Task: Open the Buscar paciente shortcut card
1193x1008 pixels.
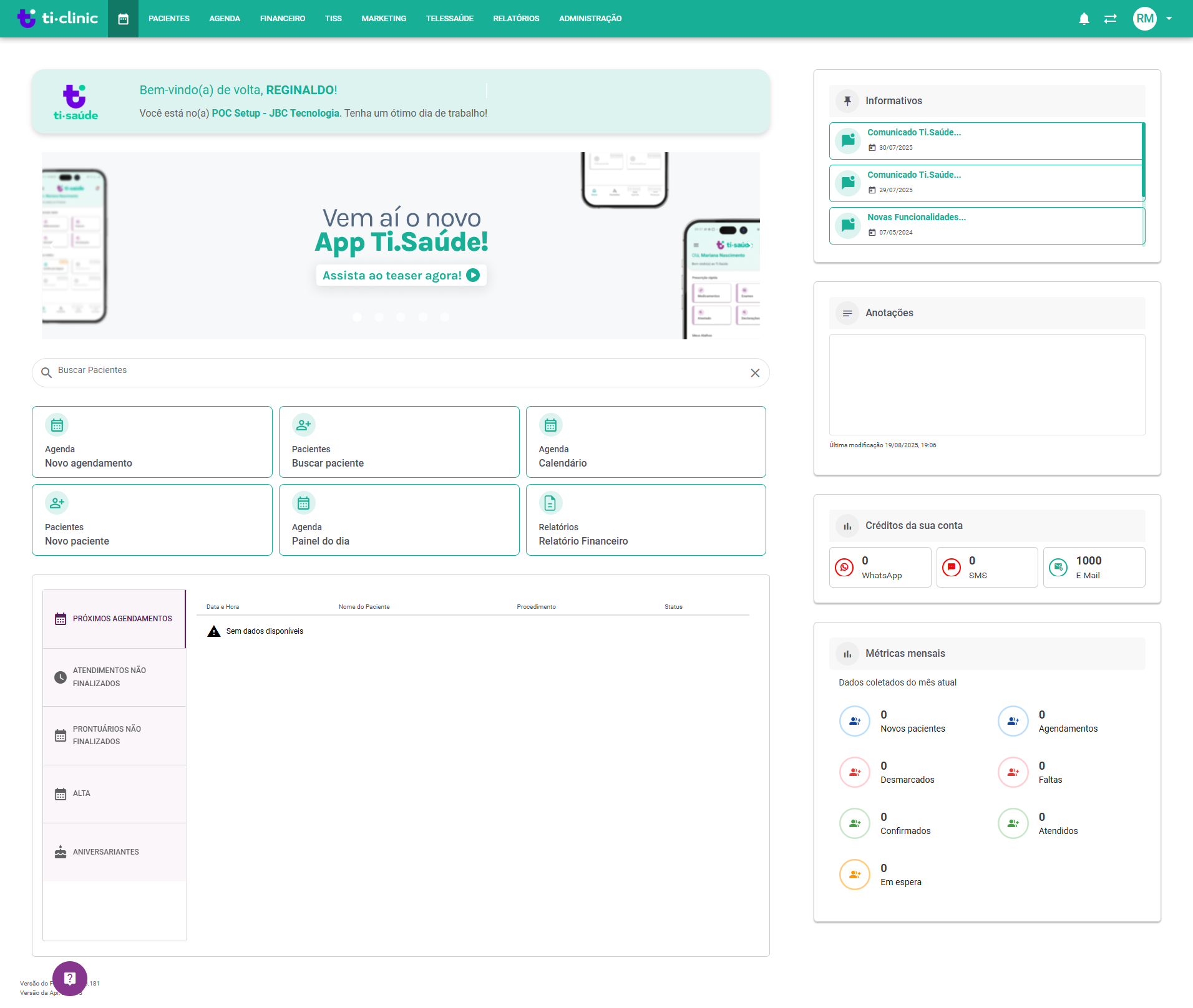Action: click(x=399, y=442)
